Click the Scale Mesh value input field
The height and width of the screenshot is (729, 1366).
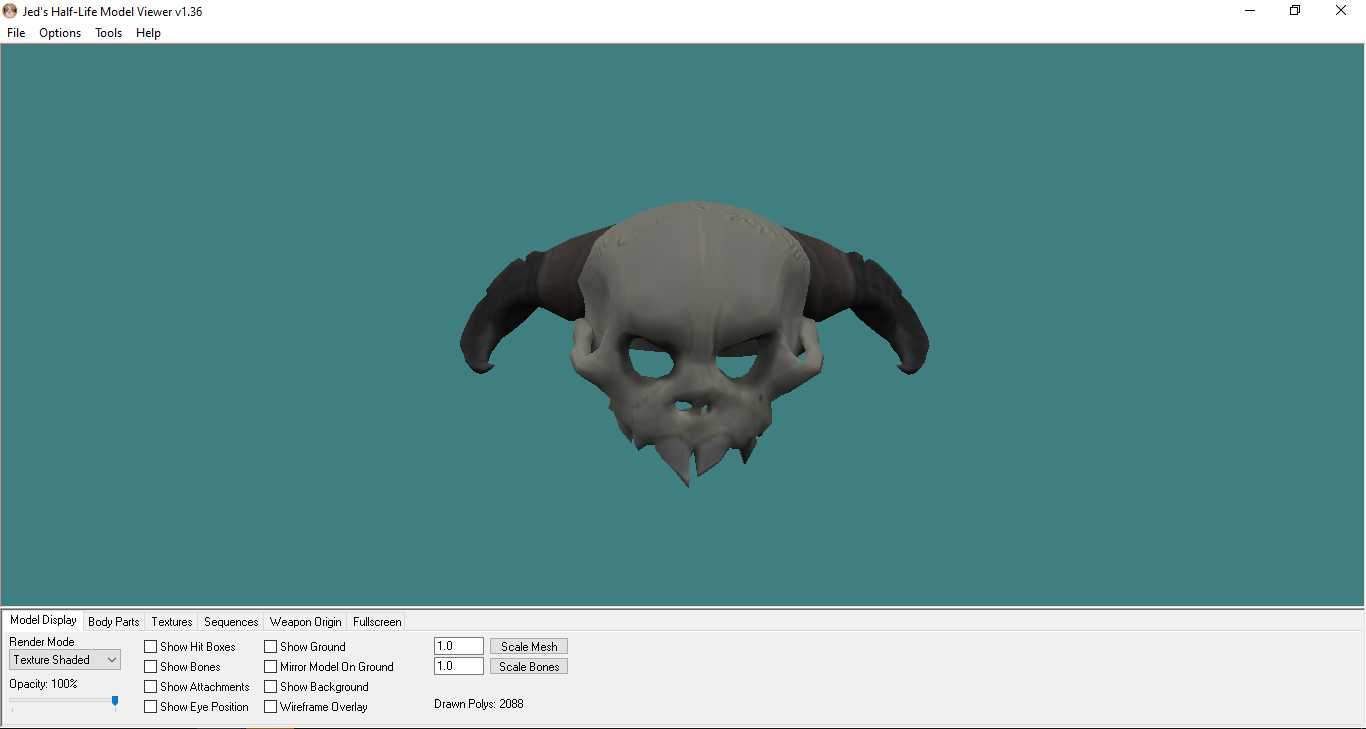(459, 646)
